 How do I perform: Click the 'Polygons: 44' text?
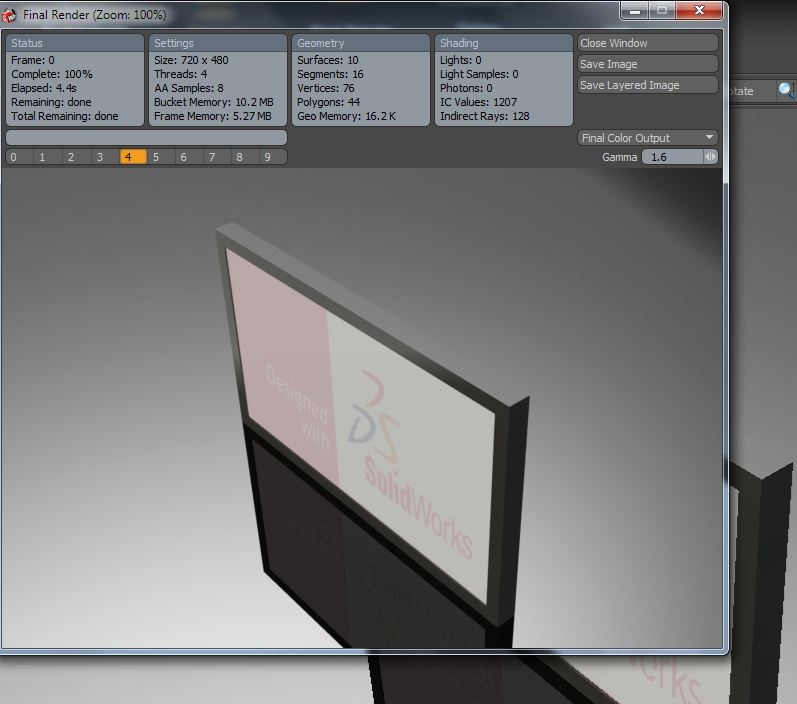click(x=328, y=102)
